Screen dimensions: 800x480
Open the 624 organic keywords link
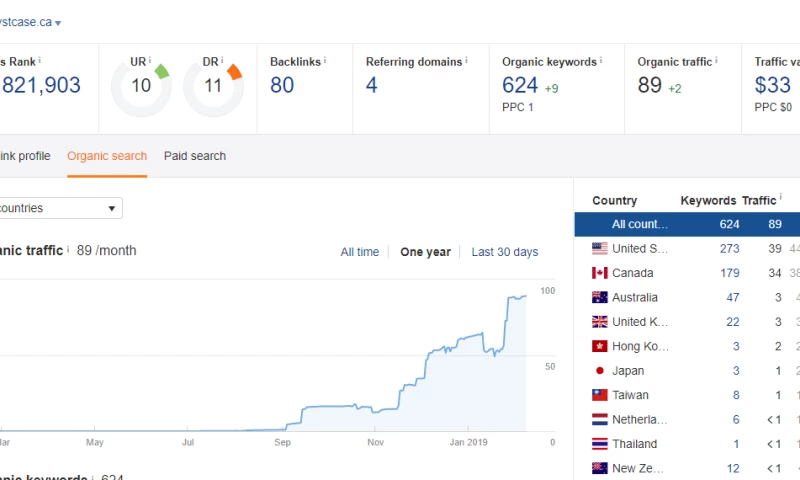[520, 85]
